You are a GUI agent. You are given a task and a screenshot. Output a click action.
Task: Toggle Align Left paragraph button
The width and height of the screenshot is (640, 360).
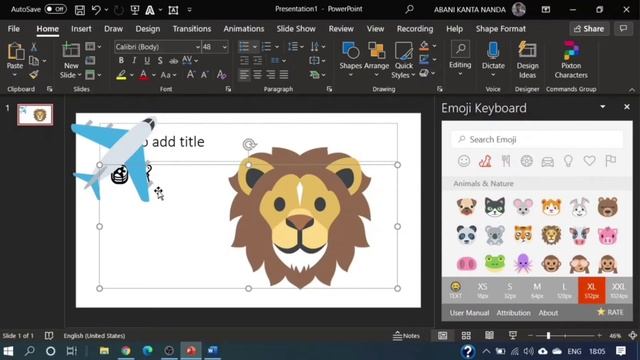[x=244, y=75]
